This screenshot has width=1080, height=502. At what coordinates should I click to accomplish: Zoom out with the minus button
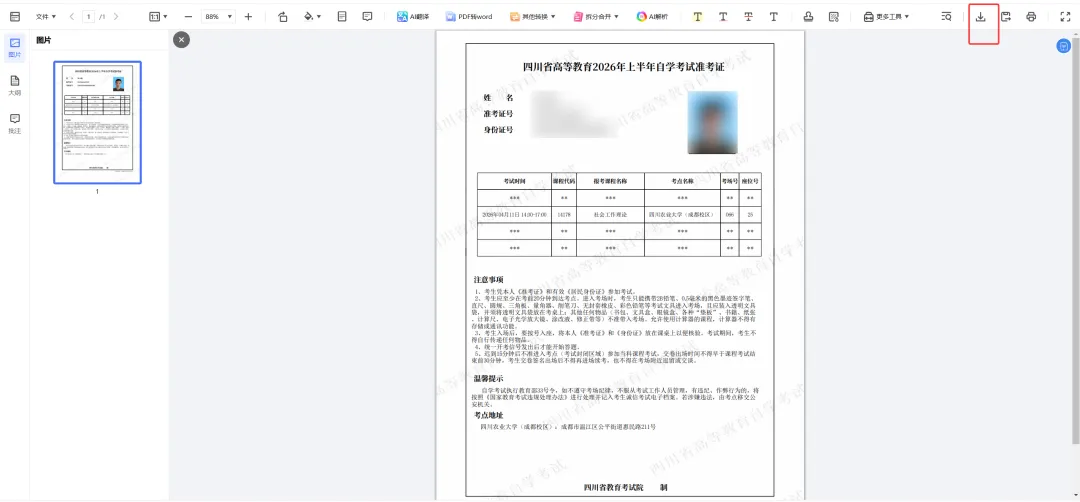point(189,17)
